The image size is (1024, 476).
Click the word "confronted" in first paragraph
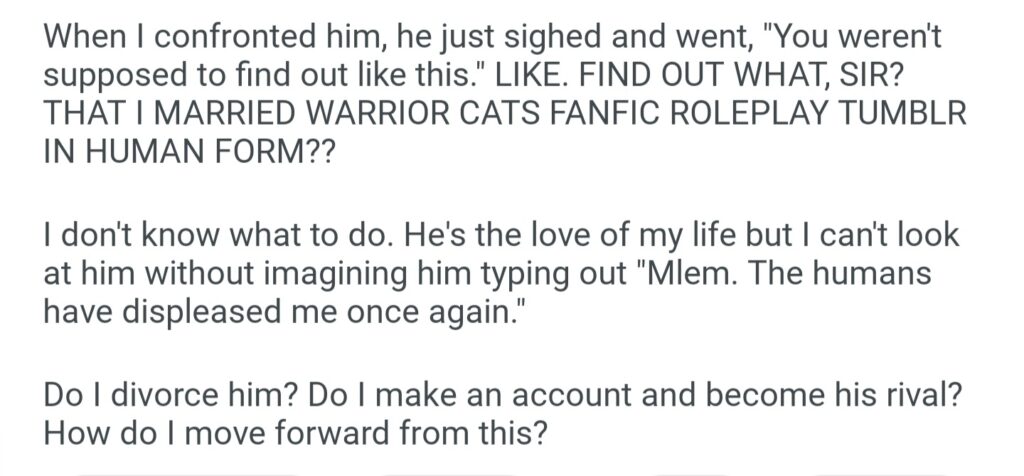click(208, 38)
